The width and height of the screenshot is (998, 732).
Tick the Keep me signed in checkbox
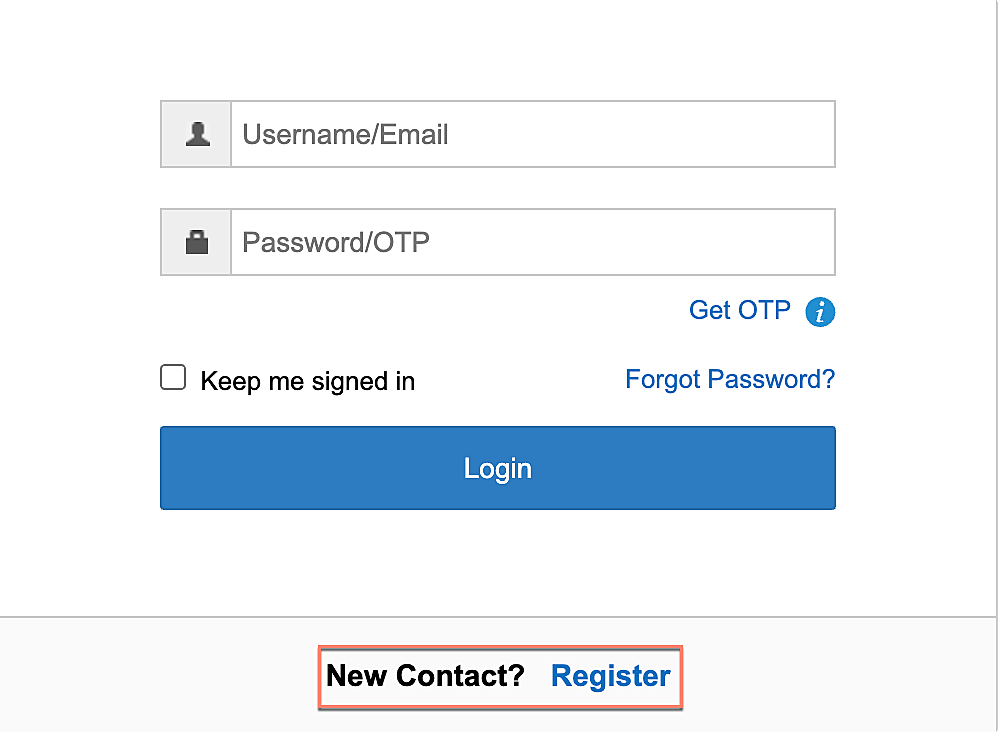tap(173, 378)
